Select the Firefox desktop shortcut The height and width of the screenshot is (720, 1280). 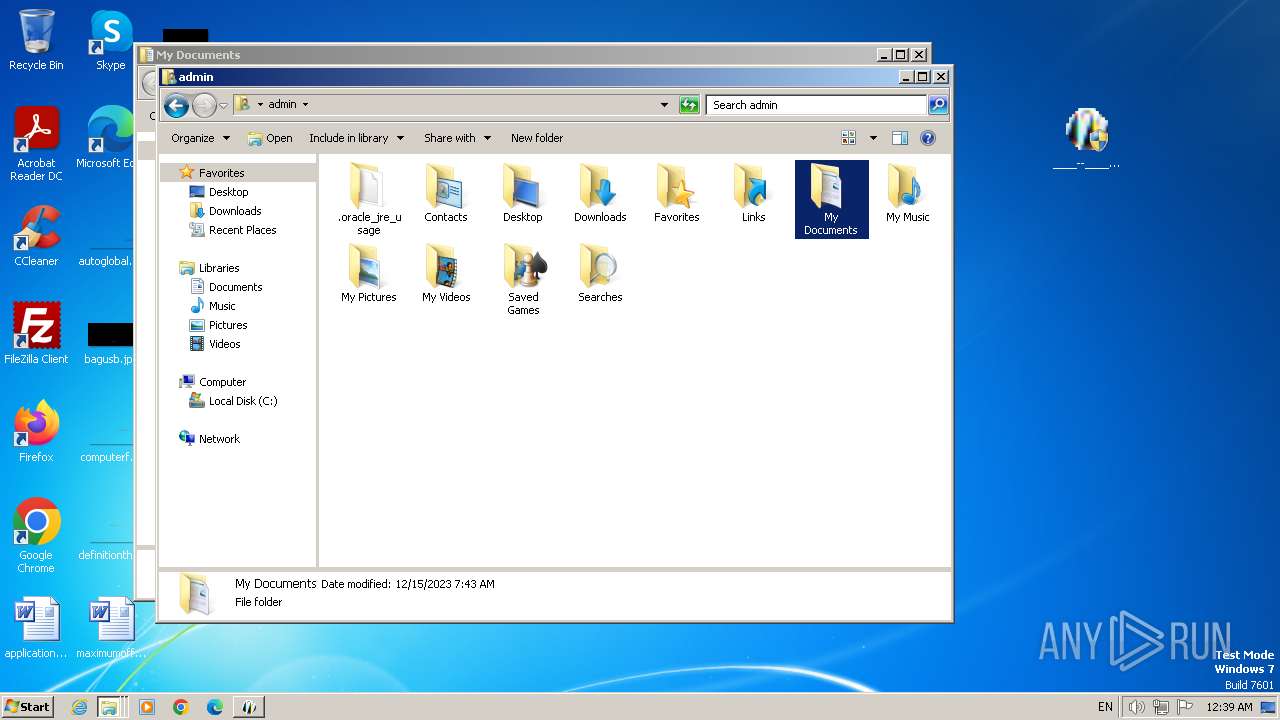36,432
